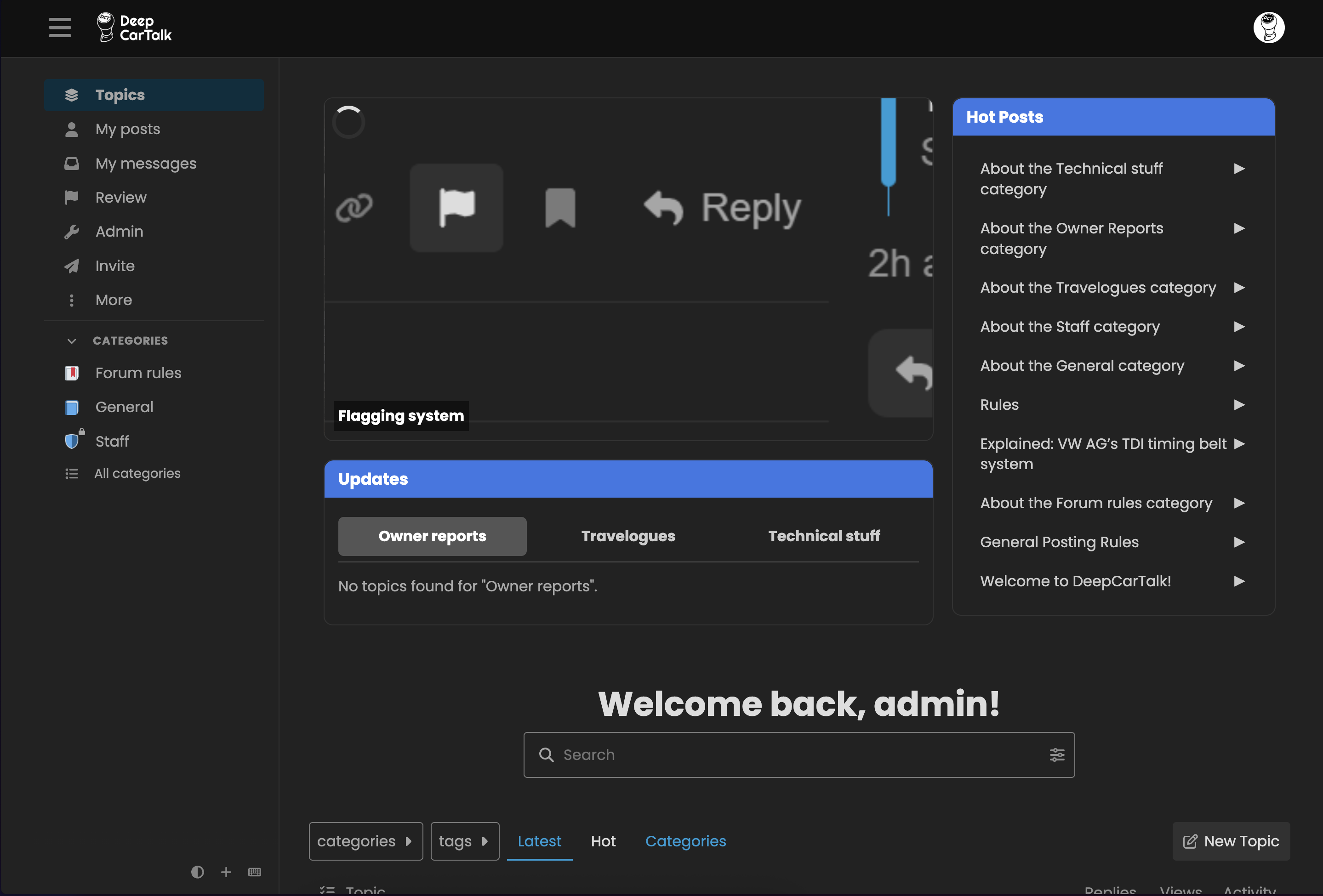This screenshot has width=1323, height=896.
Task: Open keyboard shortcuts icon
Action: 255,872
